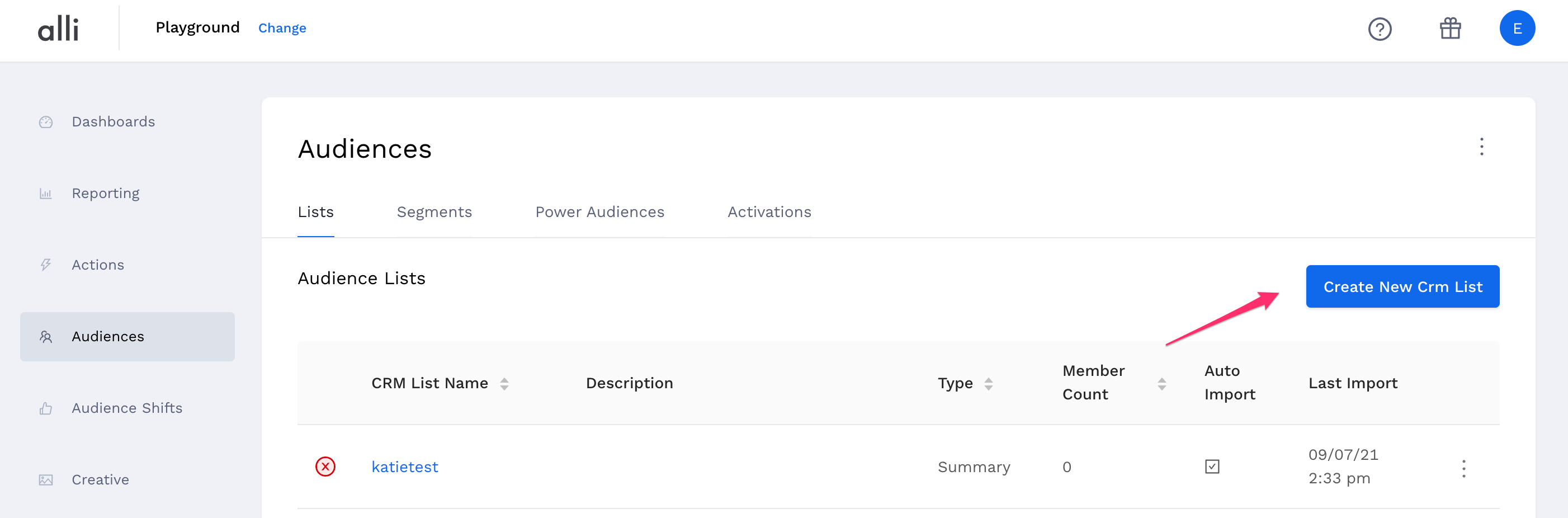Select the Reporting icon in sidebar
The height and width of the screenshot is (518, 1568).
click(x=46, y=193)
